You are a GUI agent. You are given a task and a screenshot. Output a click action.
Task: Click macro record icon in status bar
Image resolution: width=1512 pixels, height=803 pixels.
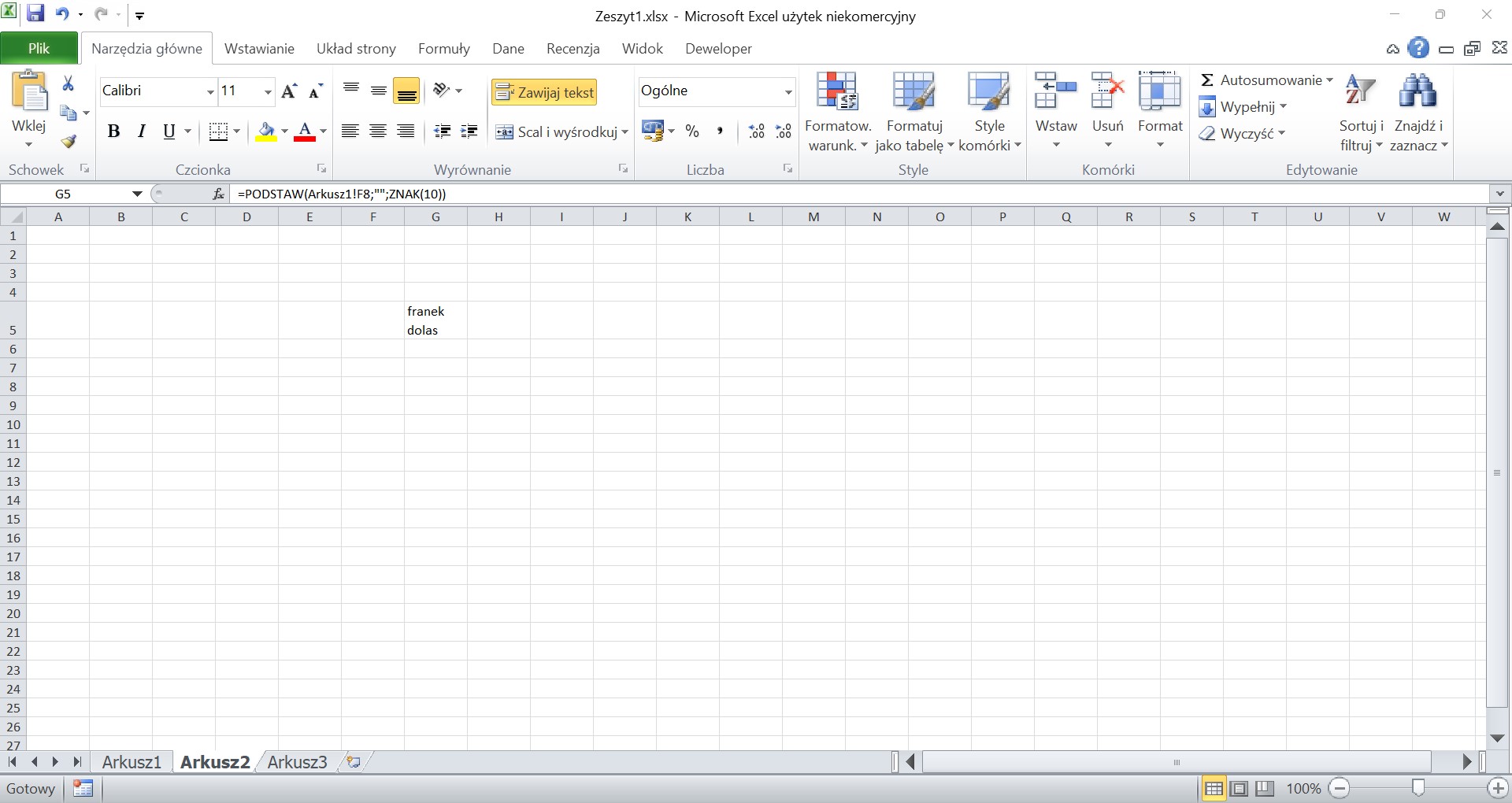click(x=83, y=788)
